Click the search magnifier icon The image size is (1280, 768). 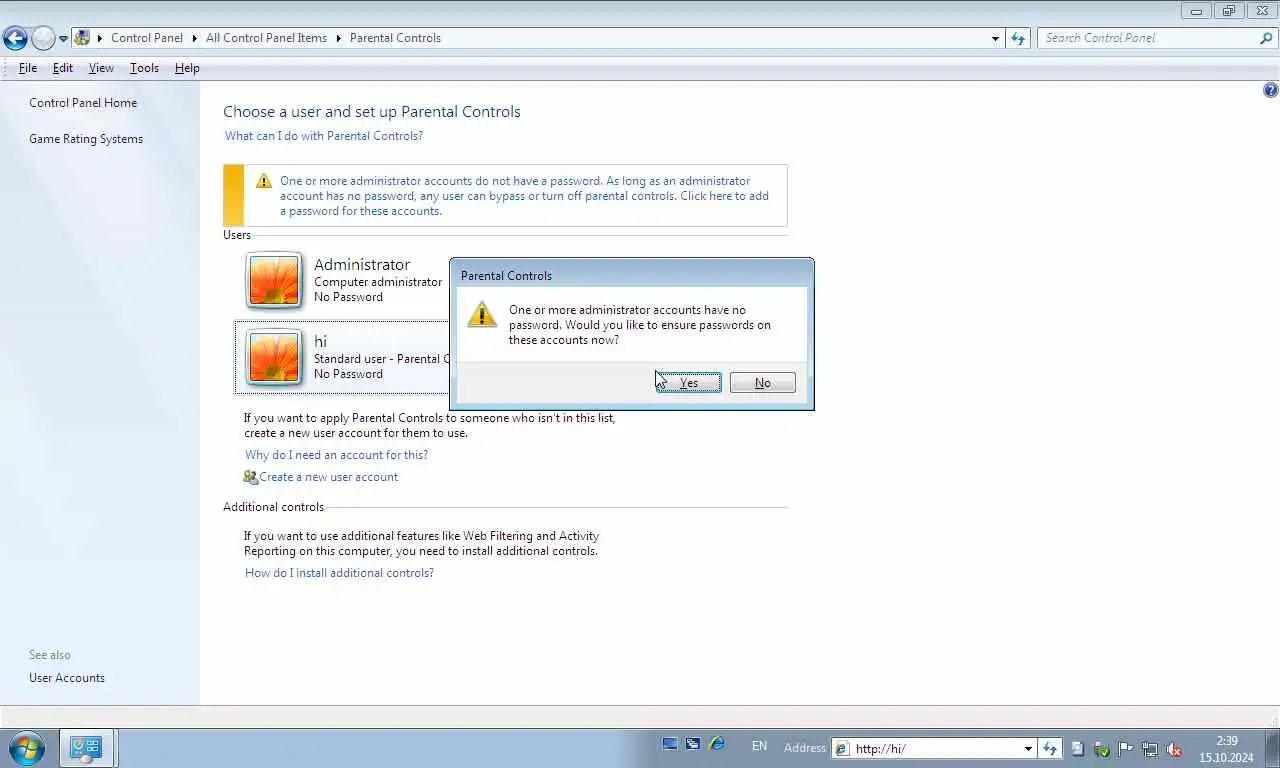(x=1266, y=38)
